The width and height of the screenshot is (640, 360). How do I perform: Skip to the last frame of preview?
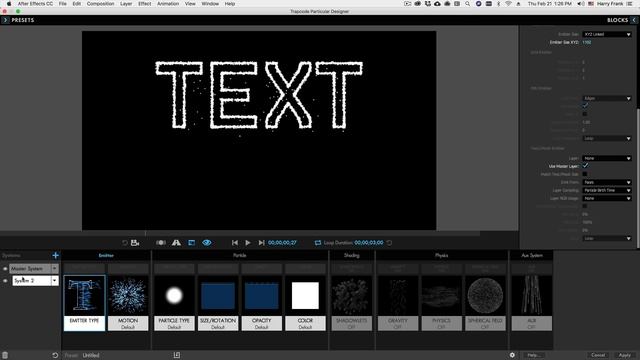coord(261,243)
